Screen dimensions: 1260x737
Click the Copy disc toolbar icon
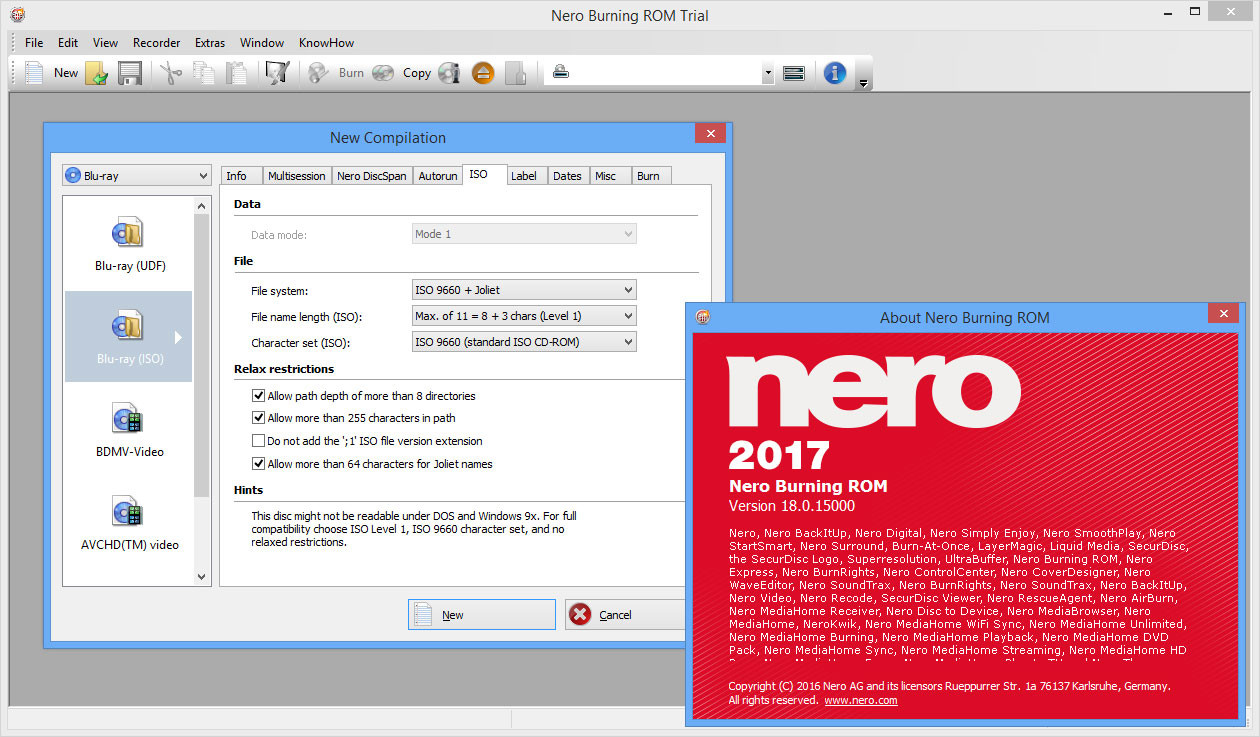point(383,73)
